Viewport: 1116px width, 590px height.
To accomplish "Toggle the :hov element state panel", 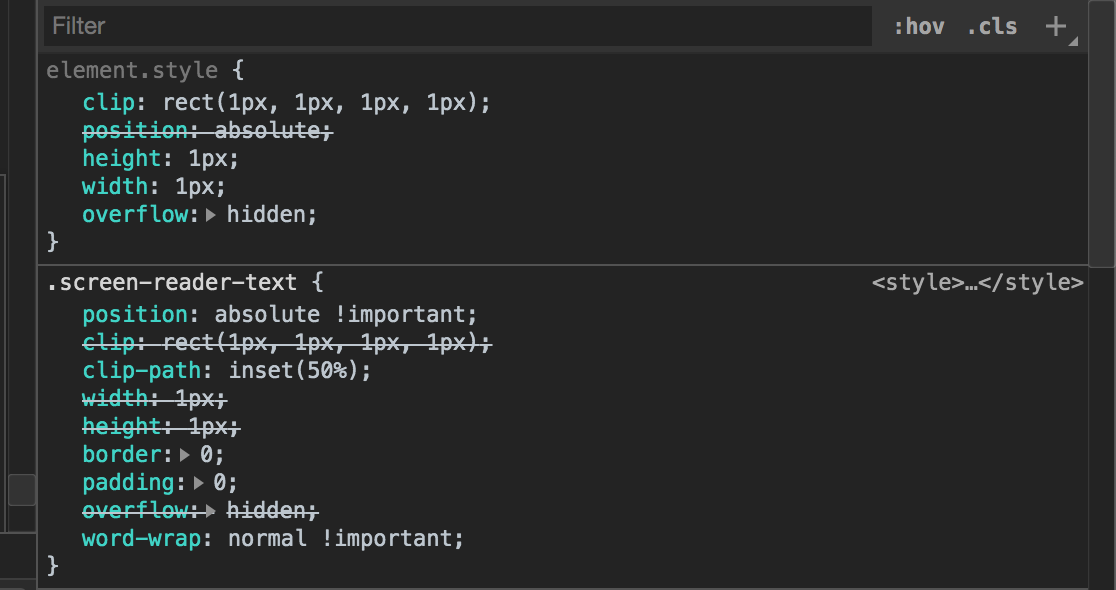I will pos(919,27).
